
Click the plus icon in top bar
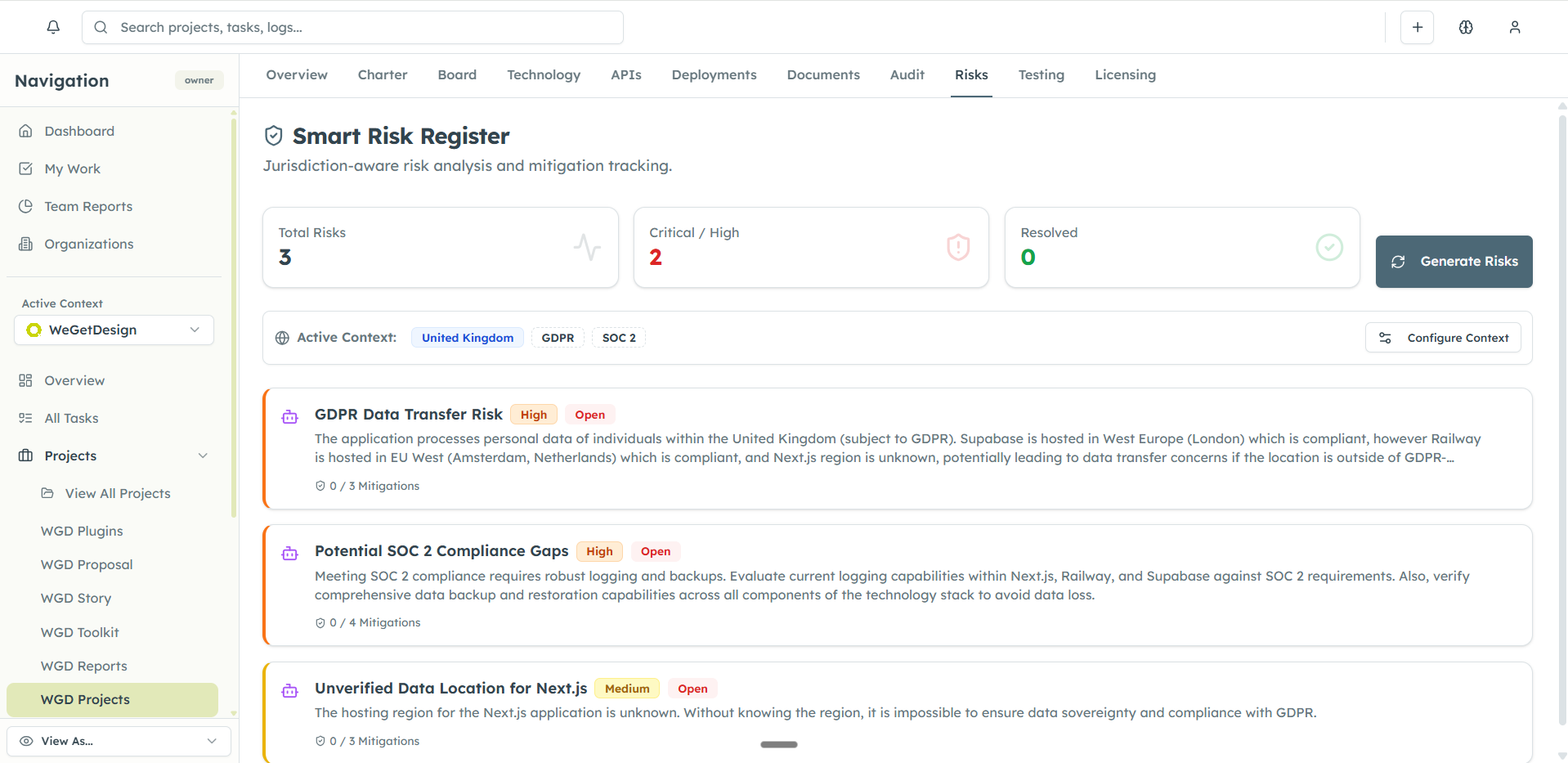tap(1417, 27)
